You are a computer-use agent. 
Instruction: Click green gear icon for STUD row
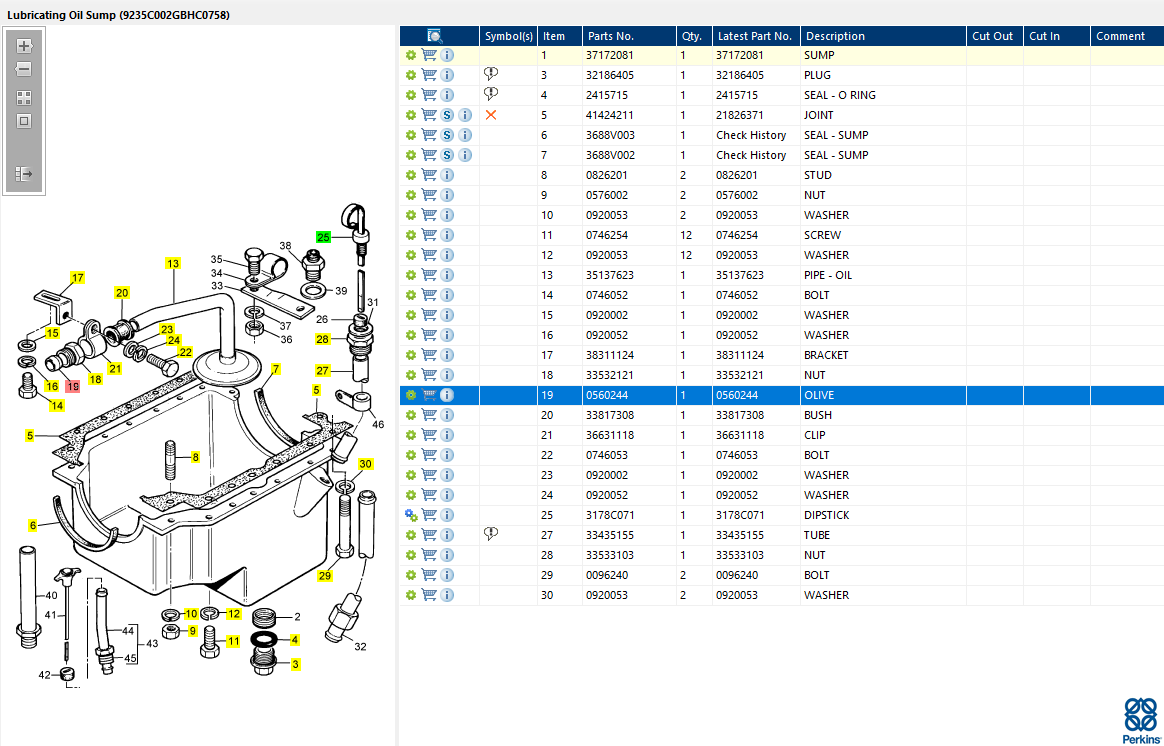coord(410,175)
